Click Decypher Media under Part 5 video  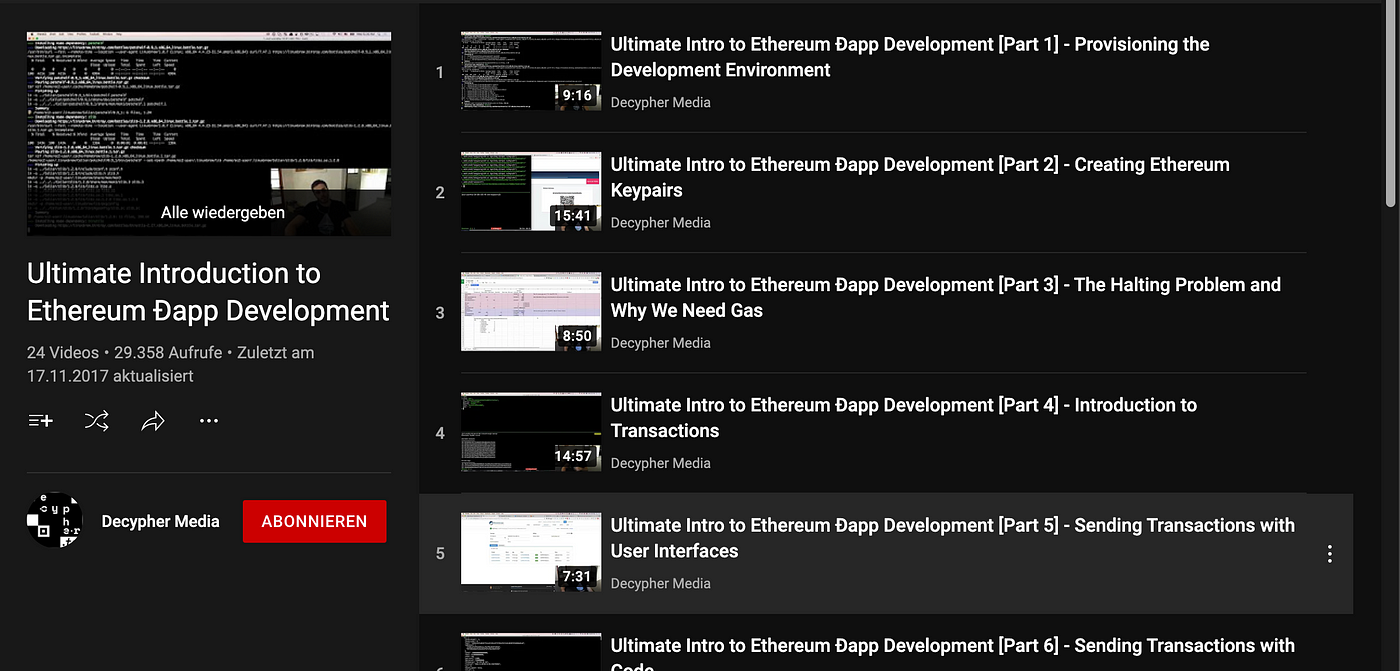pos(660,583)
